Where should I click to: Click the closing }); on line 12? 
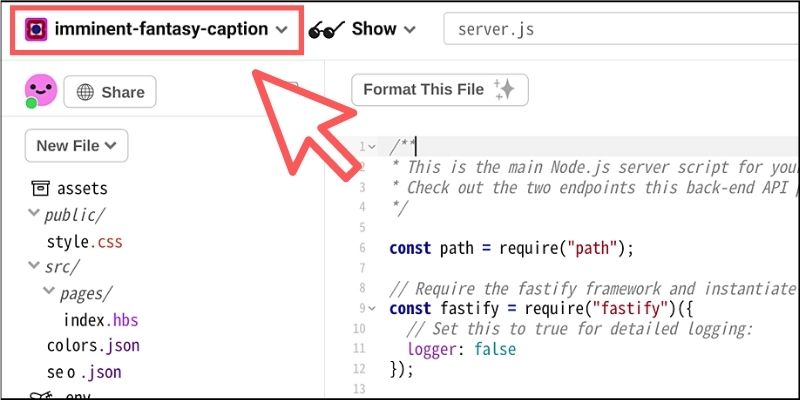click(402, 369)
